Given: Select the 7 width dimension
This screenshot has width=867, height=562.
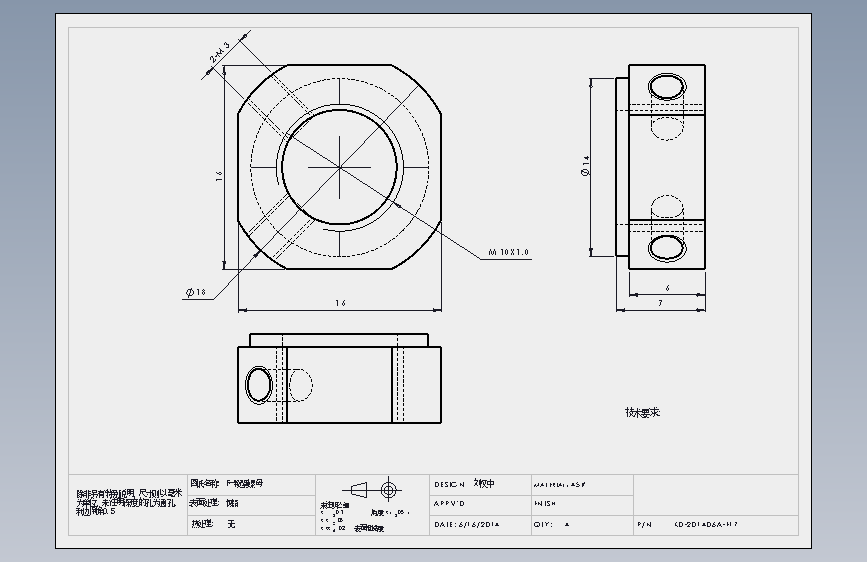Looking at the screenshot, I should tap(660, 303).
